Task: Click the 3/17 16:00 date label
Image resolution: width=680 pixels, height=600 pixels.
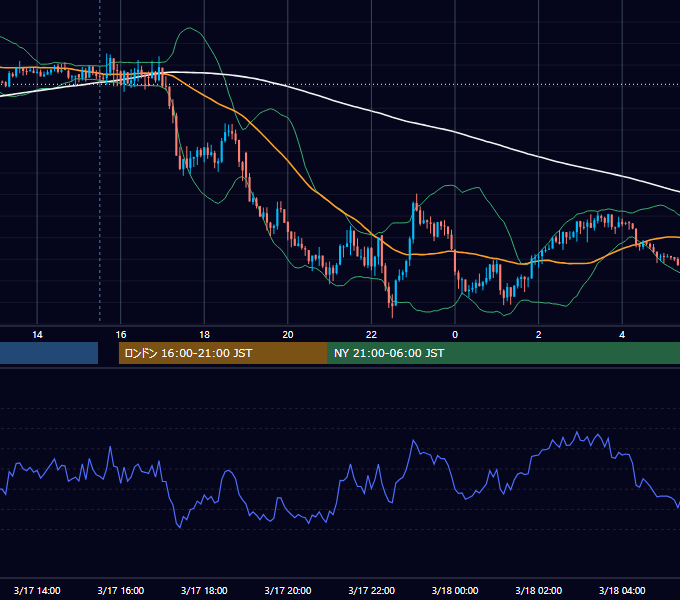Action: [x=121, y=590]
